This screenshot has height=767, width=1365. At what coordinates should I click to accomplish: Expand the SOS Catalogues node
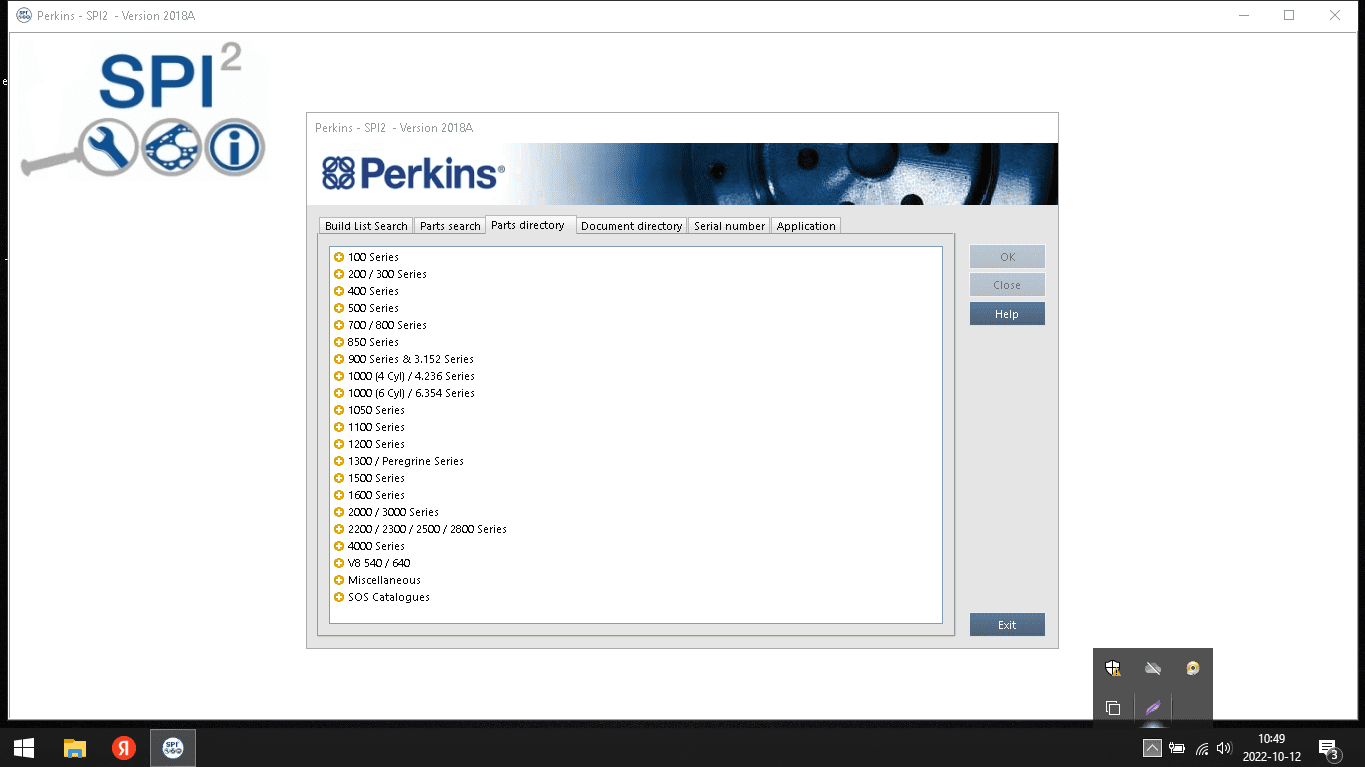[x=339, y=597]
